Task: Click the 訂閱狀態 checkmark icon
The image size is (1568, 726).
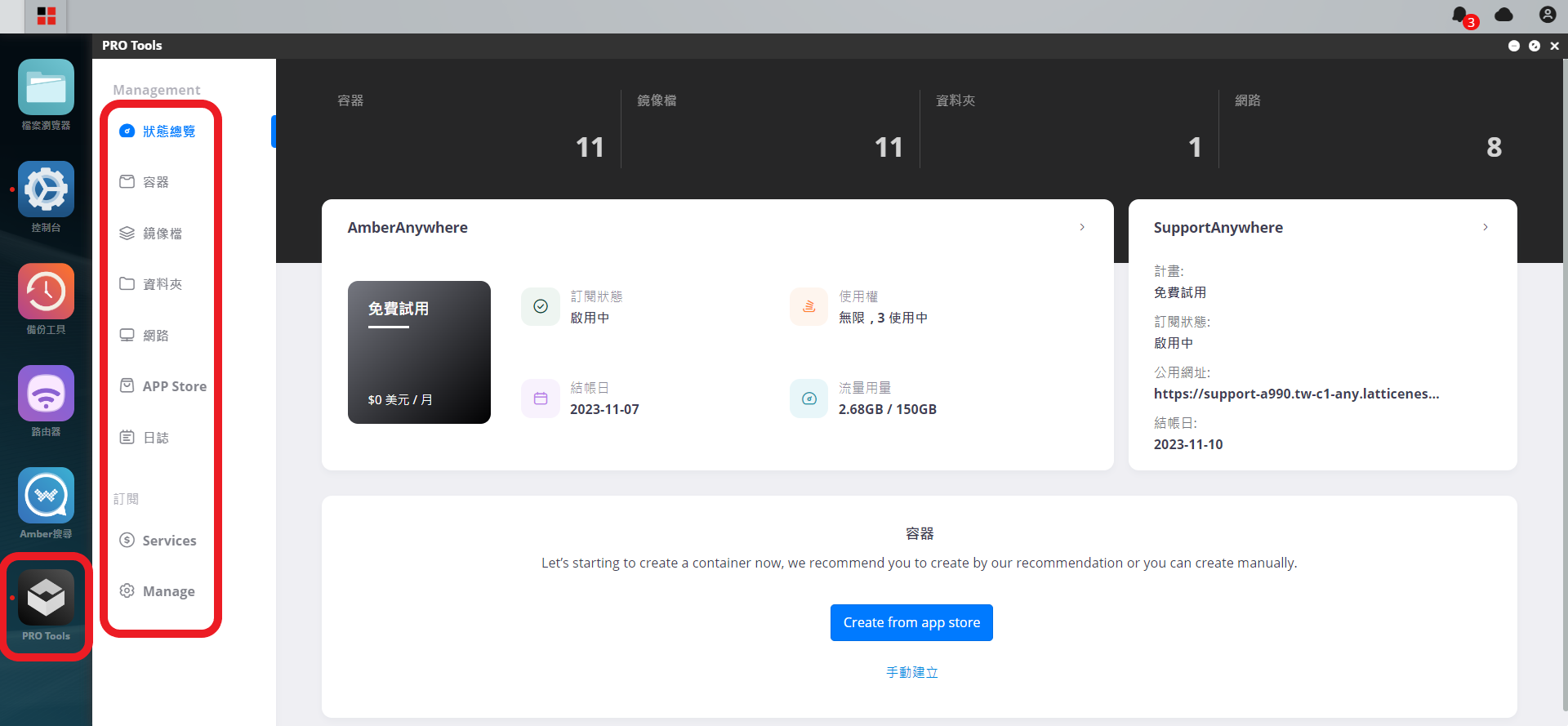Action: 541,306
